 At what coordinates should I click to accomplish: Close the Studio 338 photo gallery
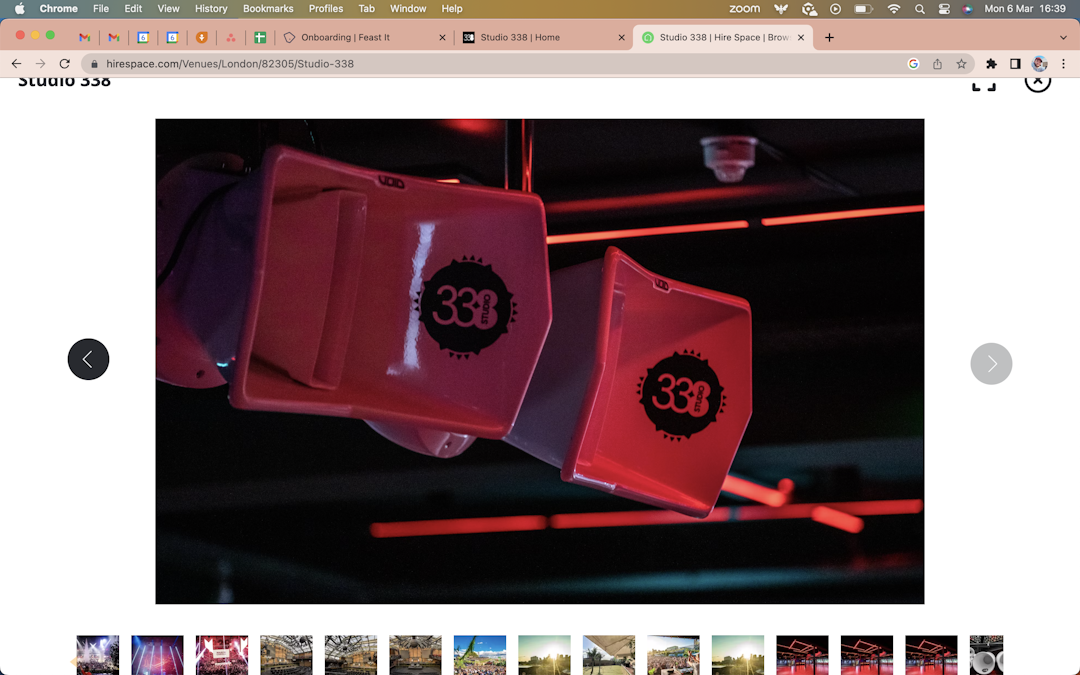coord(1037,83)
